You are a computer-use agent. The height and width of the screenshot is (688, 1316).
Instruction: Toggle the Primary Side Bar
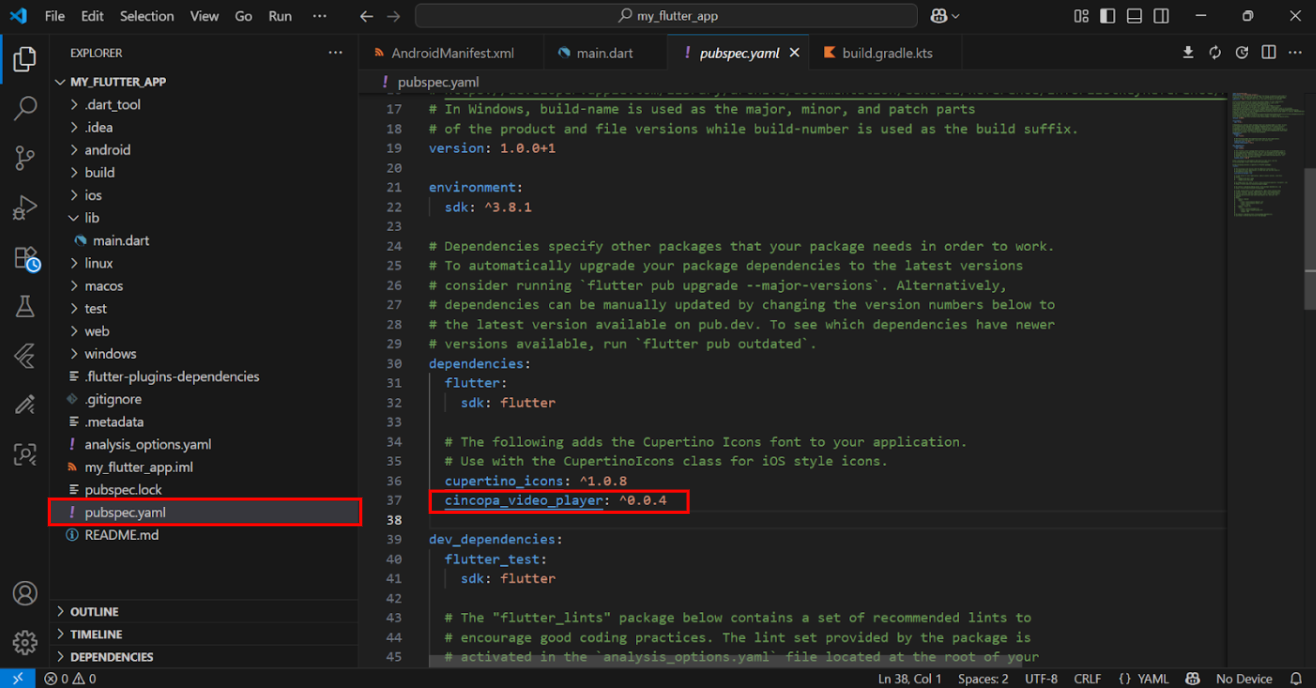point(1107,16)
